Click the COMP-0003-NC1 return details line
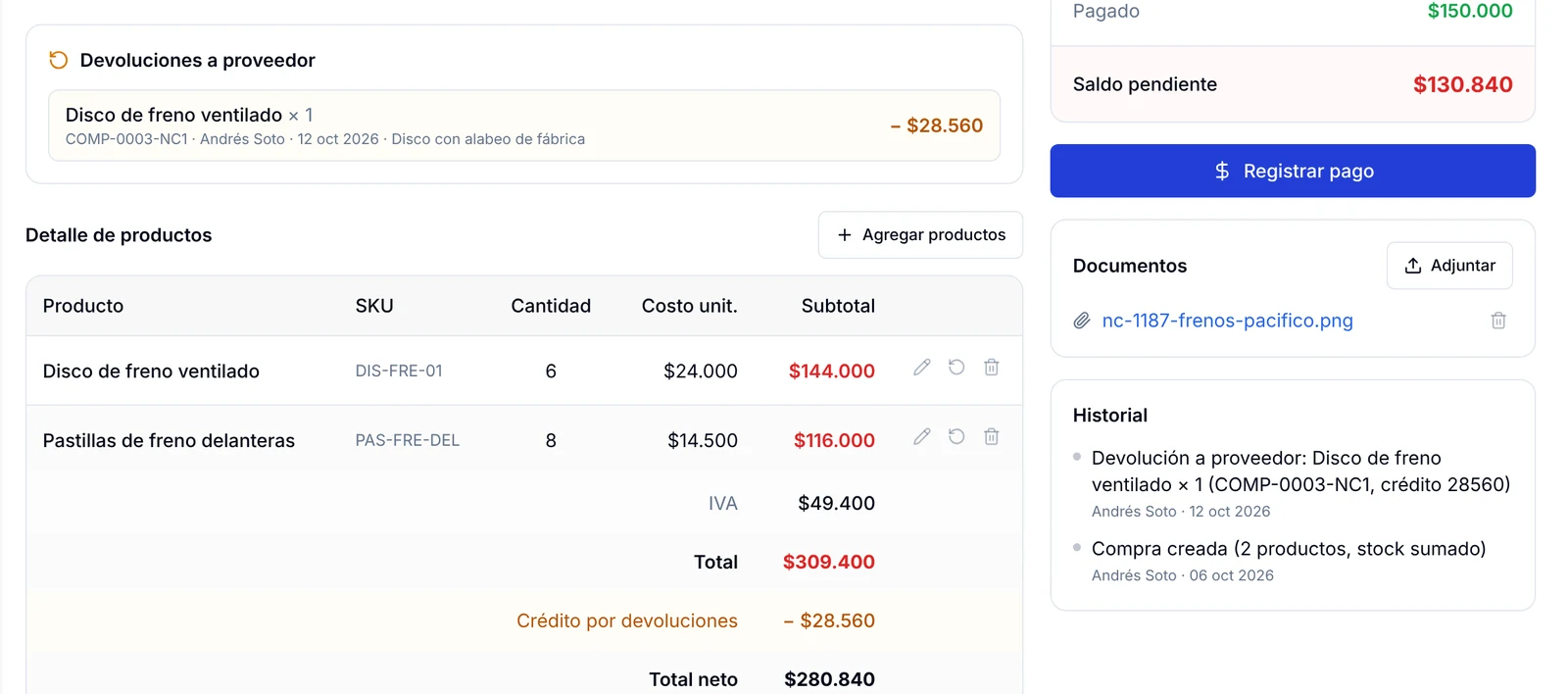The width and height of the screenshot is (1568, 694). (325, 139)
